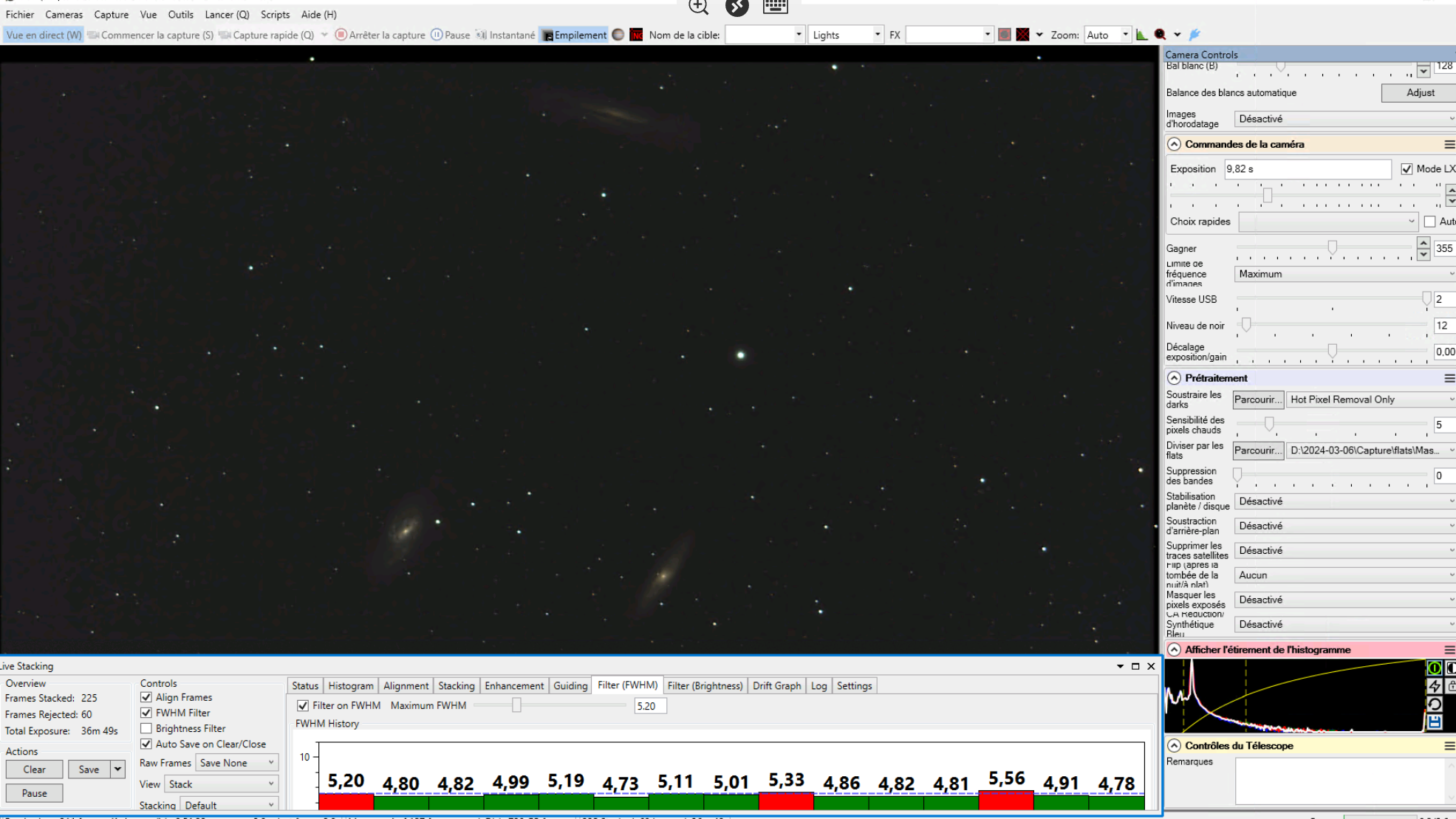Open the Commandes de la caméra hamburger menu
Viewport: 1456px width, 819px height.
point(1449,145)
